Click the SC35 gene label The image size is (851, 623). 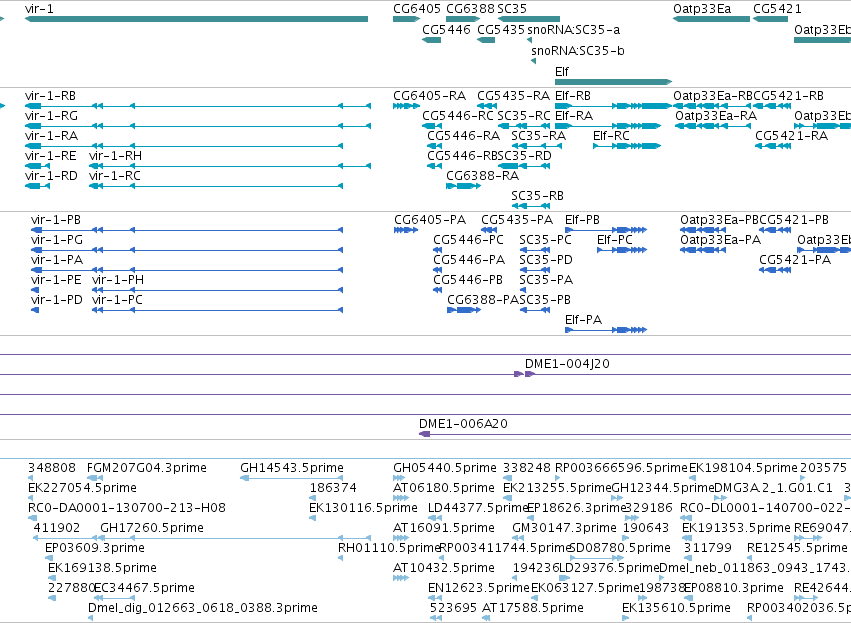click(x=512, y=9)
